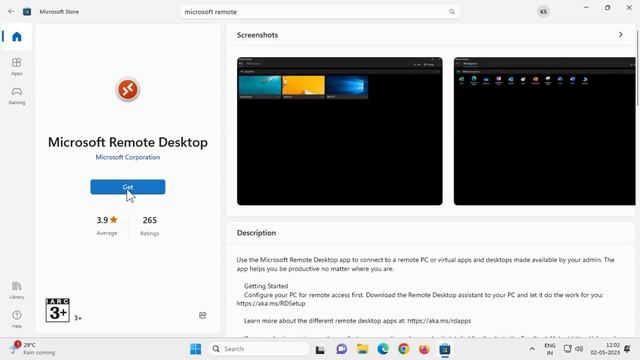
Task: Open the KS user profile avatar
Action: (543, 11)
